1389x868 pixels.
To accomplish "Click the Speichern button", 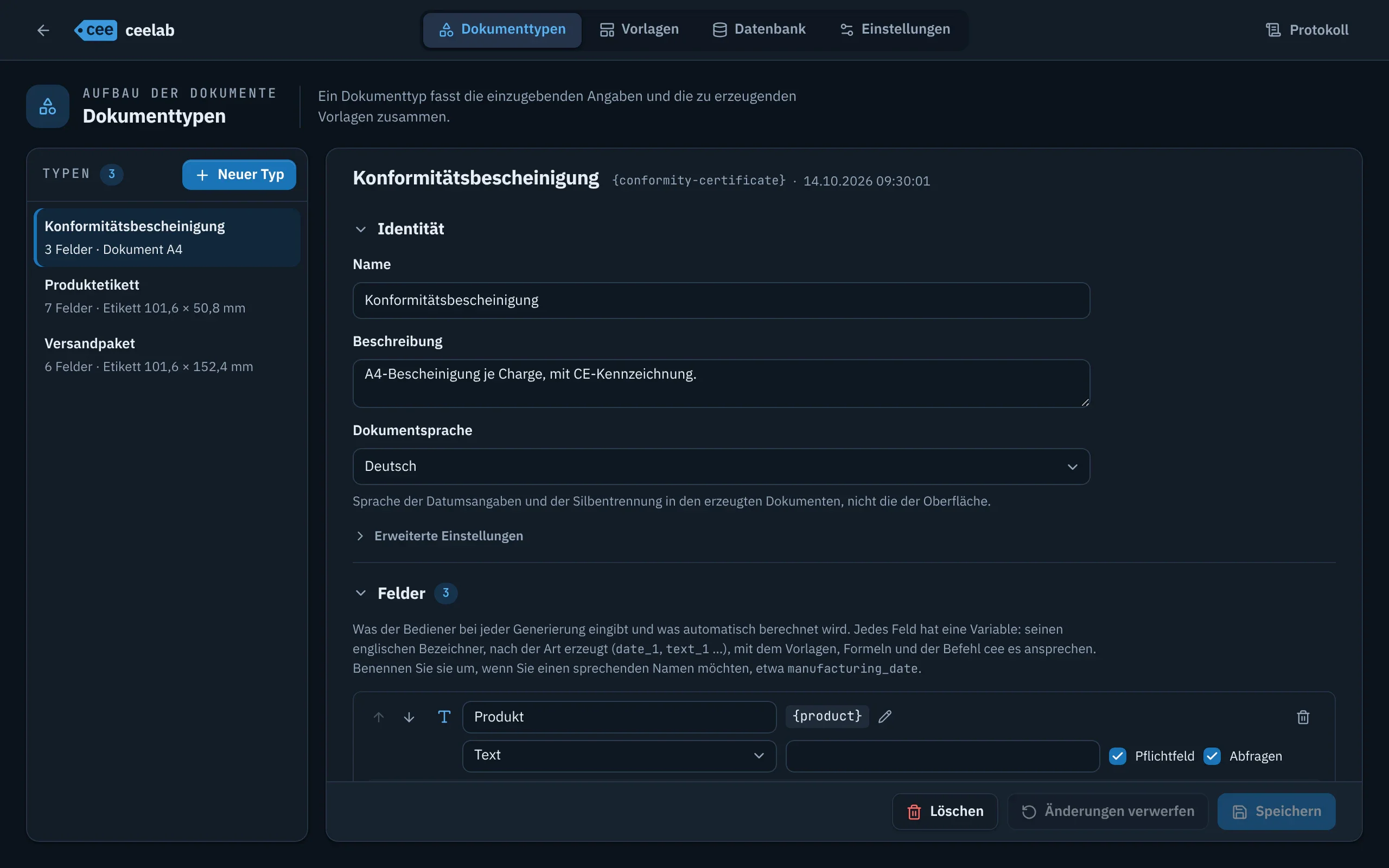I will point(1277,811).
